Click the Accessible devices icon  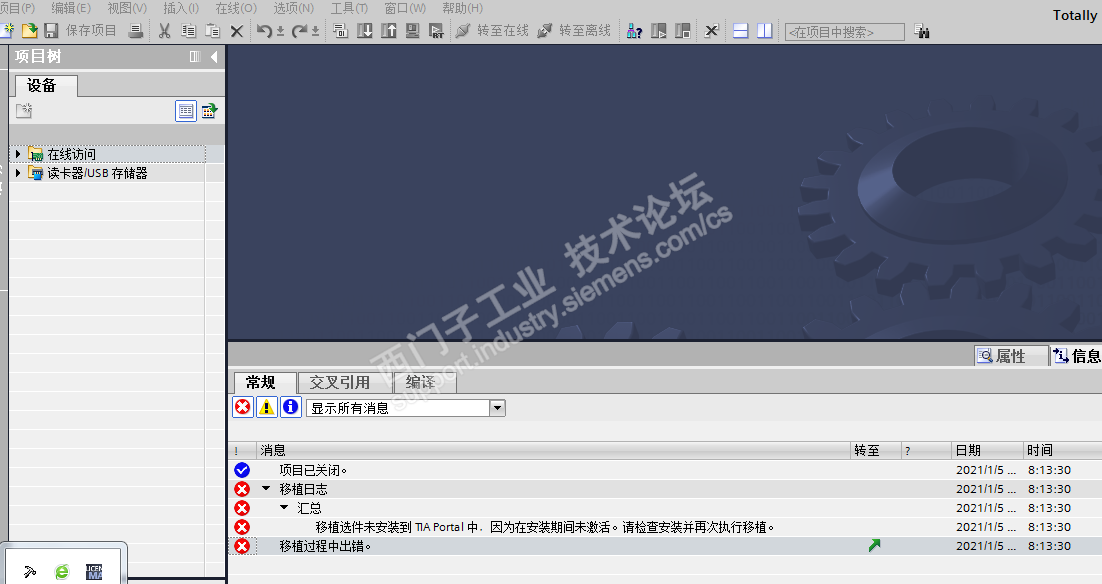(634, 30)
